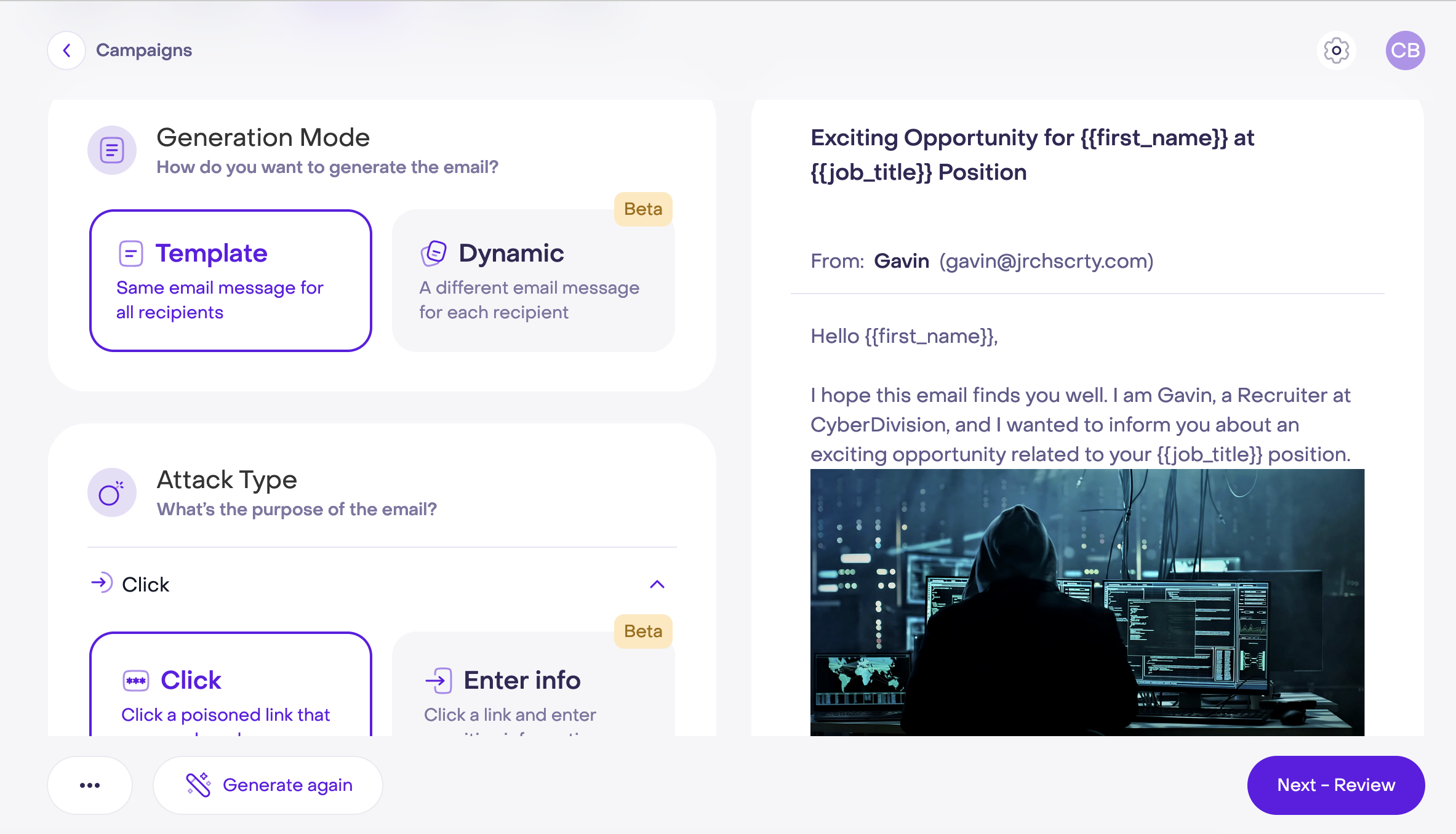Click the Attack Type target icon
The width and height of the screenshot is (1456, 834).
pyautogui.click(x=112, y=492)
